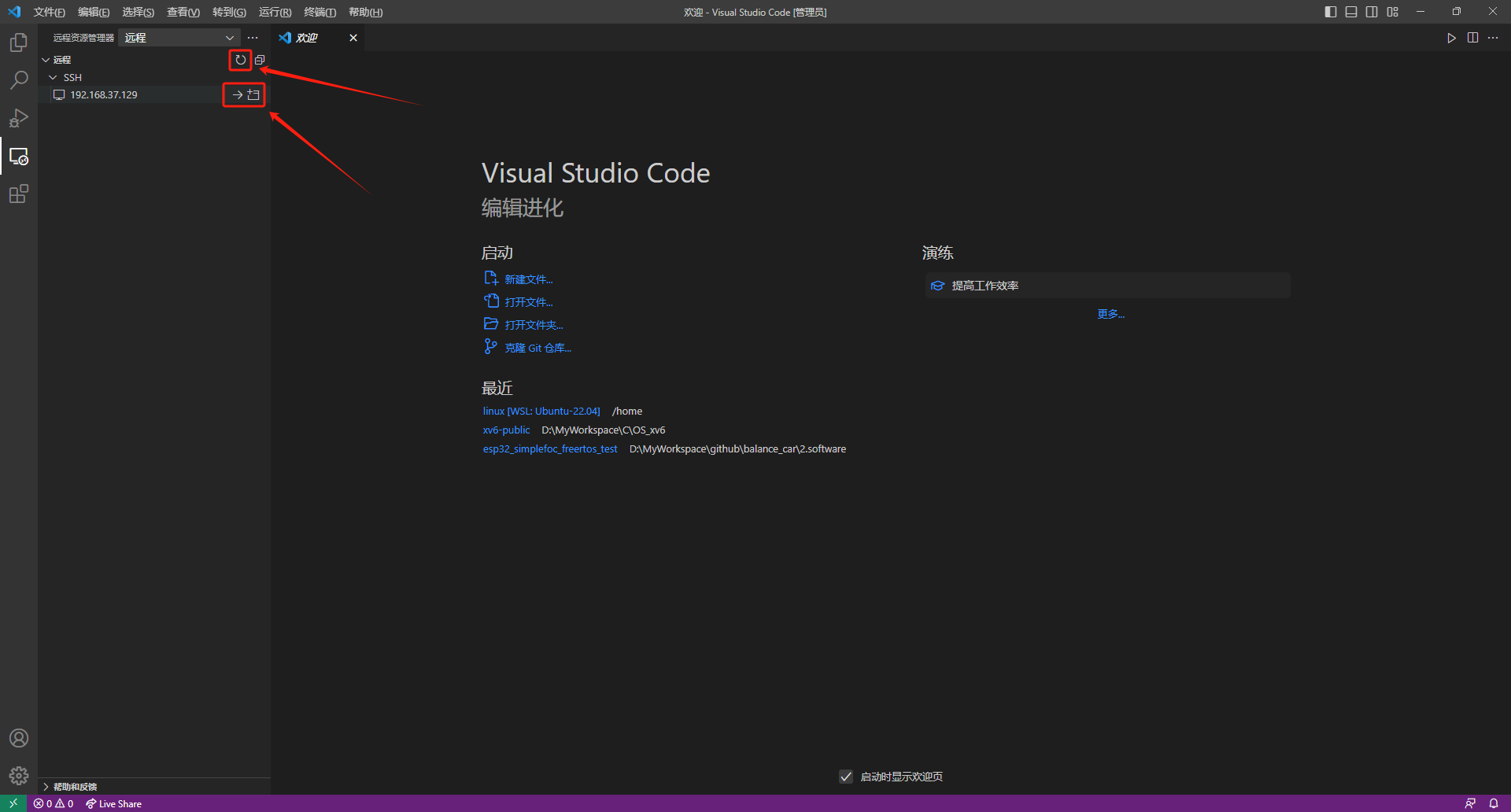Select host 192.168.37.129 tree item
Image resolution: width=1511 pixels, height=812 pixels.
coord(154,94)
